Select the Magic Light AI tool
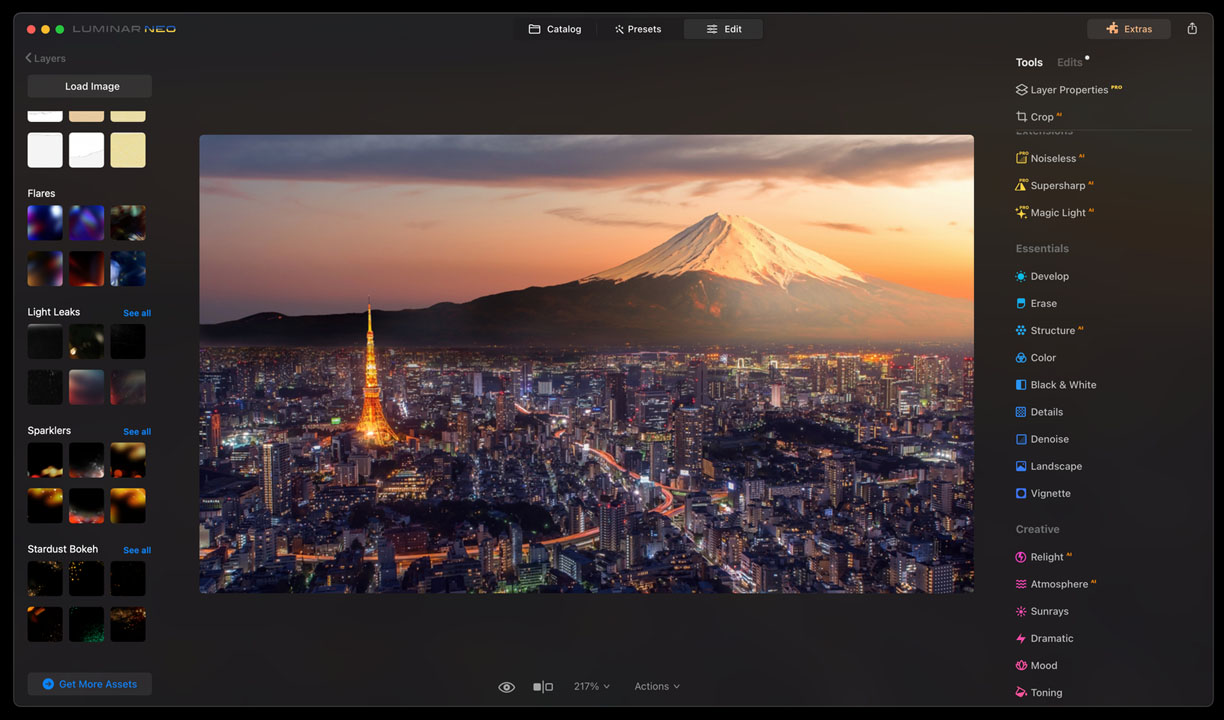1224x720 pixels. point(1057,212)
